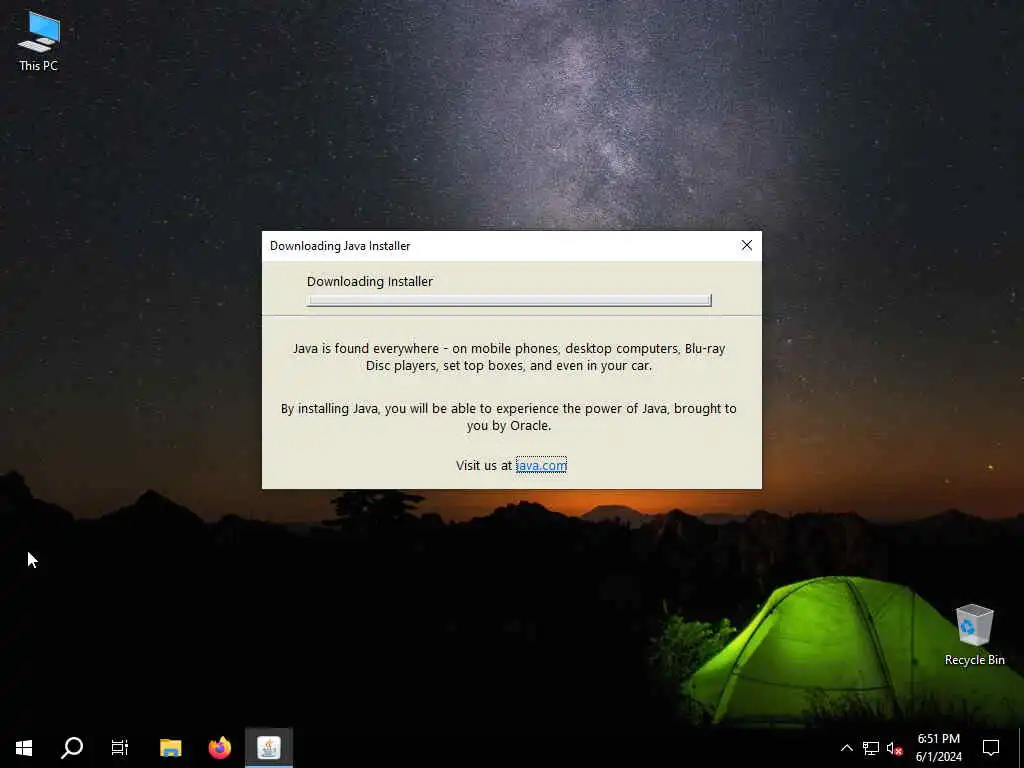Open the Action Center notifications icon
1024x768 pixels.
991,748
